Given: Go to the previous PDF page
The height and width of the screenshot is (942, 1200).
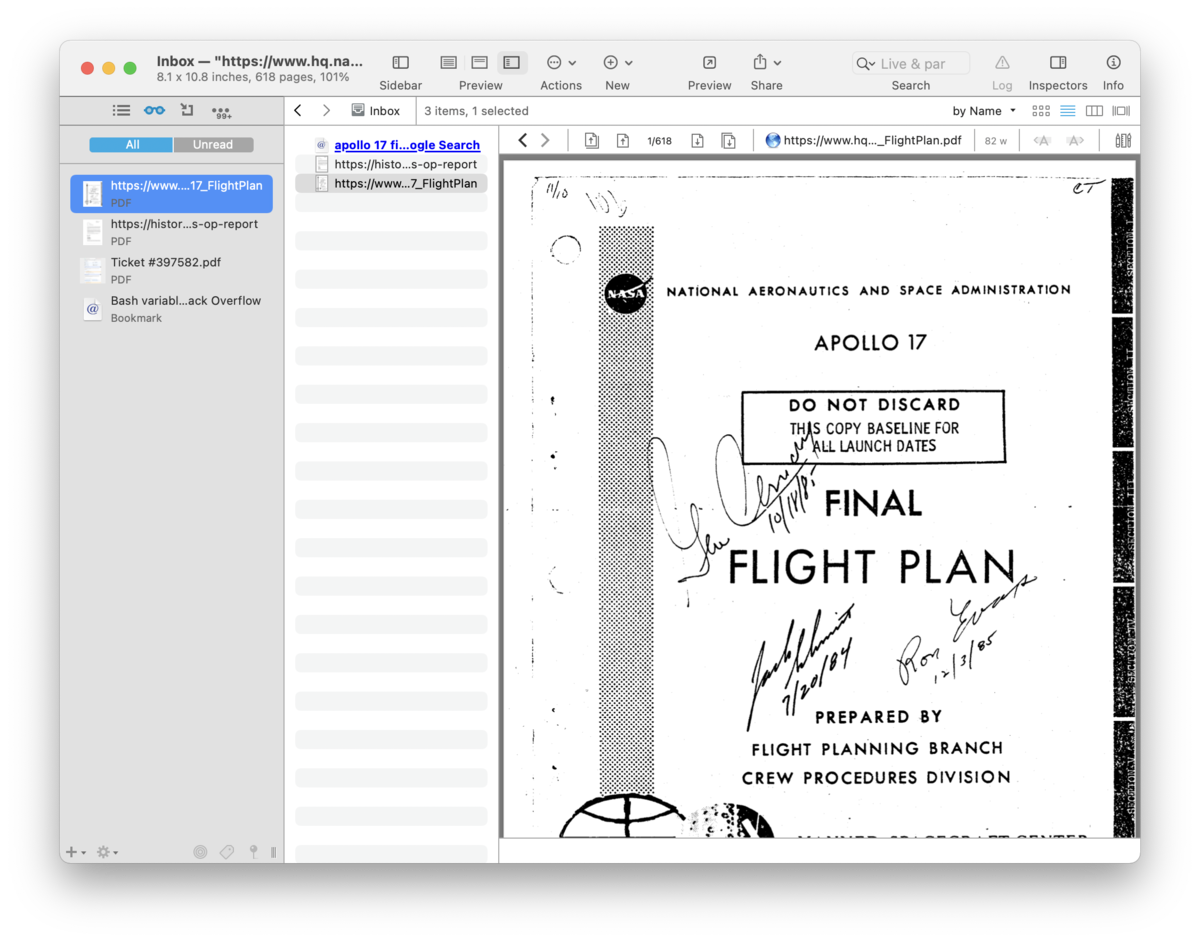Looking at the screenshot, I should point(622,140).
